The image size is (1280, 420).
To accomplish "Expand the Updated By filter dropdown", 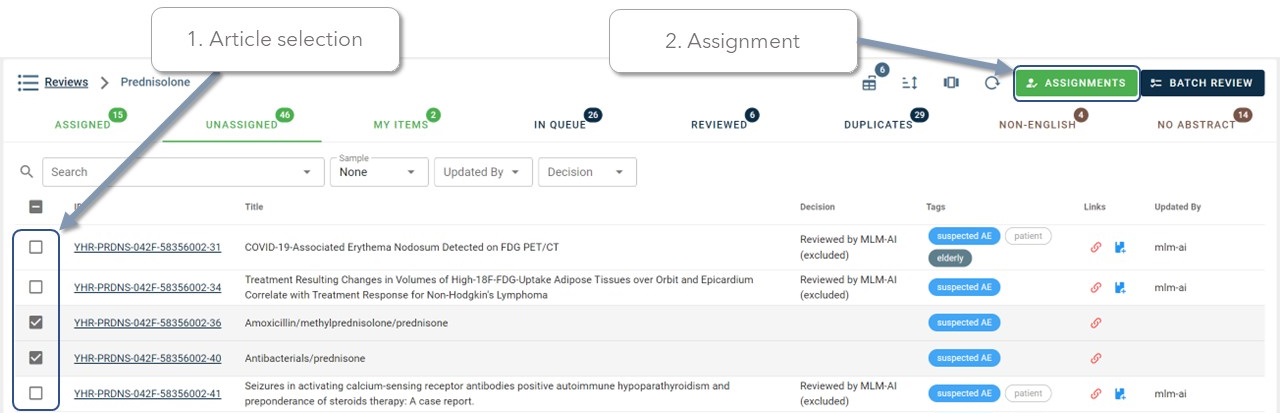I will [481, 172].
